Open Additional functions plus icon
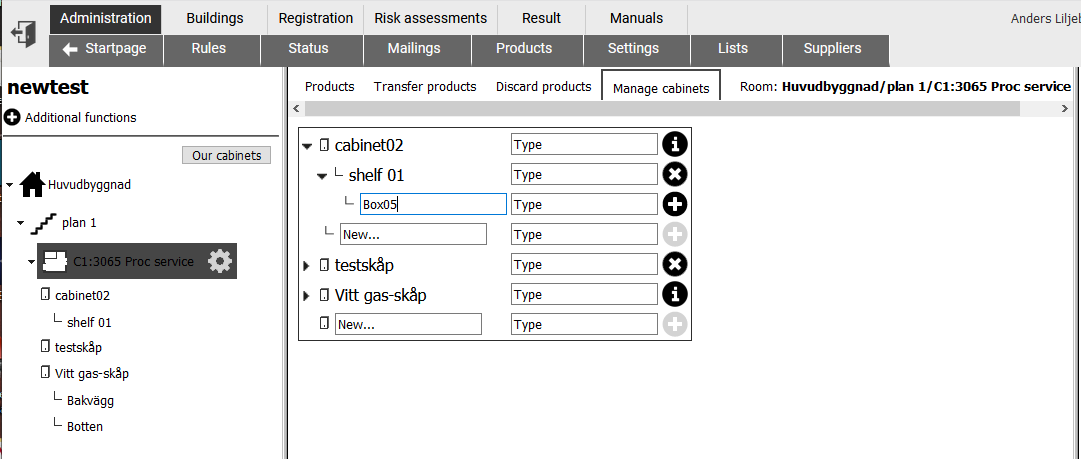Image resolution: width=1081 pixels, height=459 pixels. pos(12,117)
